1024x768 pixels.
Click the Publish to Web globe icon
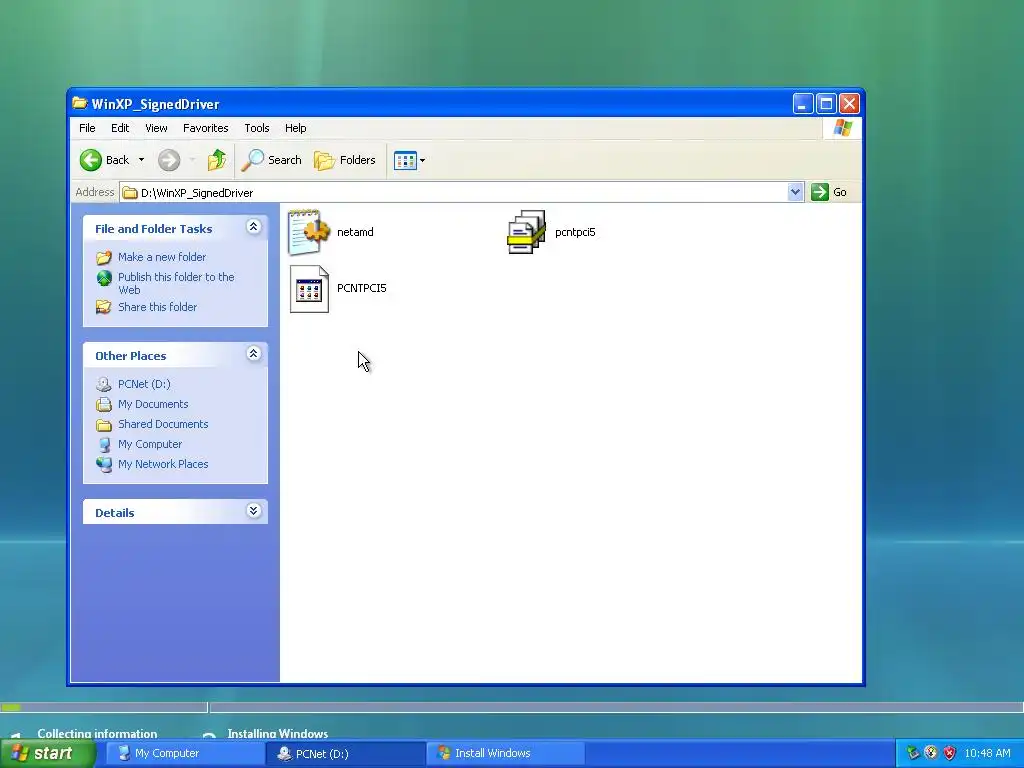(x=104, y=278)
